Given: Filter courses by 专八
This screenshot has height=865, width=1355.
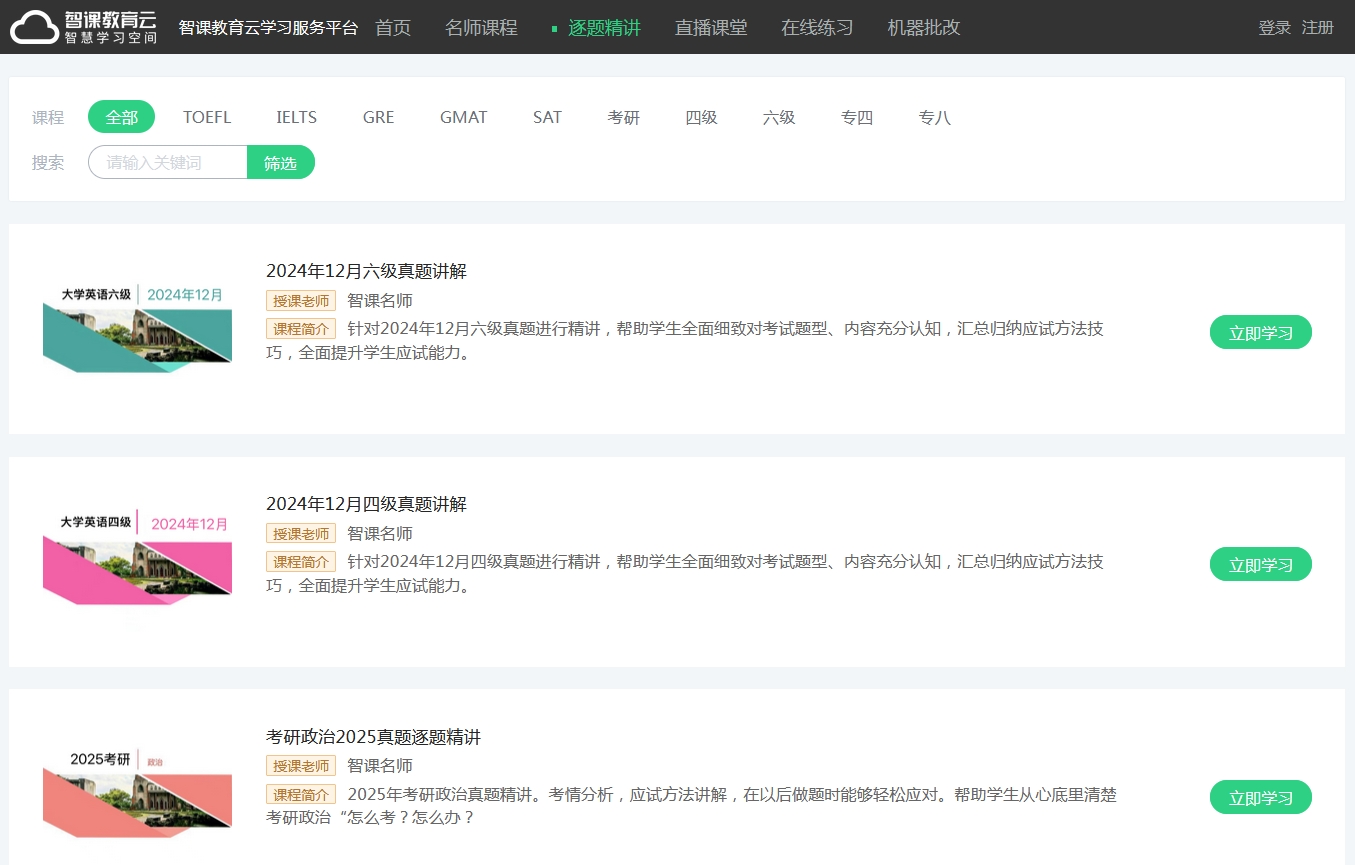Looking at the screenshot, I should click(x=934, y=117).
